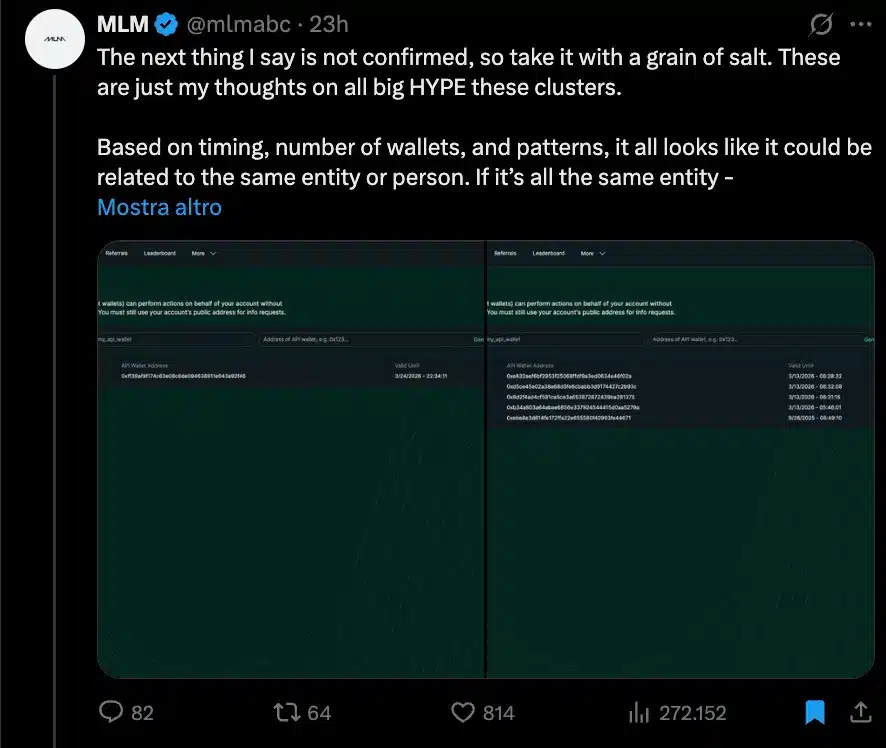Viewport: 886px width, 748px height.
Task: Select the Leaderboard tab in right screenshot
Action: click(x=548, y=253)
